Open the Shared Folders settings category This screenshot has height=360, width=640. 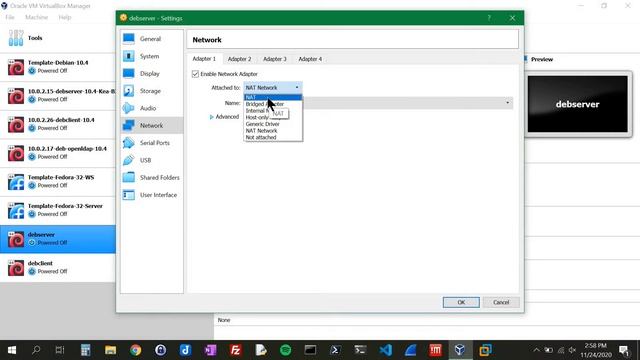(x=152, y=178)
